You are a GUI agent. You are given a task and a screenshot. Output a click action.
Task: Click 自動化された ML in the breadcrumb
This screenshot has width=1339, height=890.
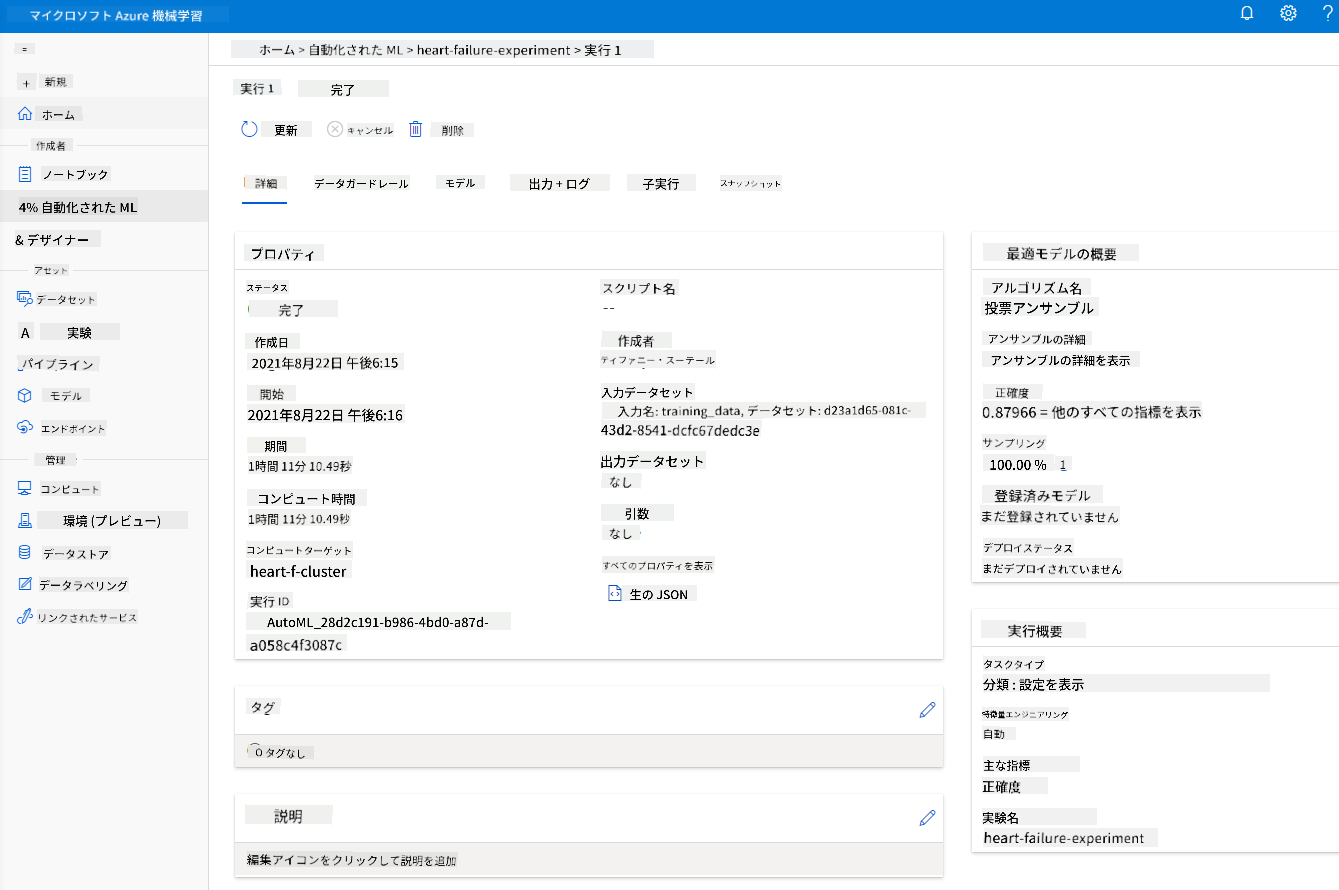pyautogui.click(x=355, y=50)
